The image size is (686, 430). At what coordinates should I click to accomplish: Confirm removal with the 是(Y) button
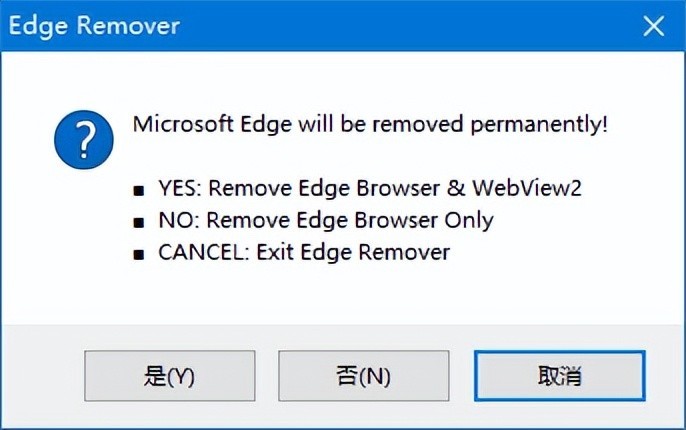(x=170, y=375)
